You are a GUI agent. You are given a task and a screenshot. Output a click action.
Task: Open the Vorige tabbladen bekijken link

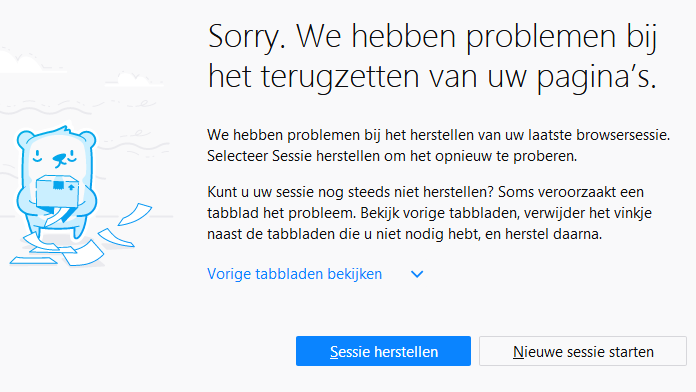pos(294,274)
